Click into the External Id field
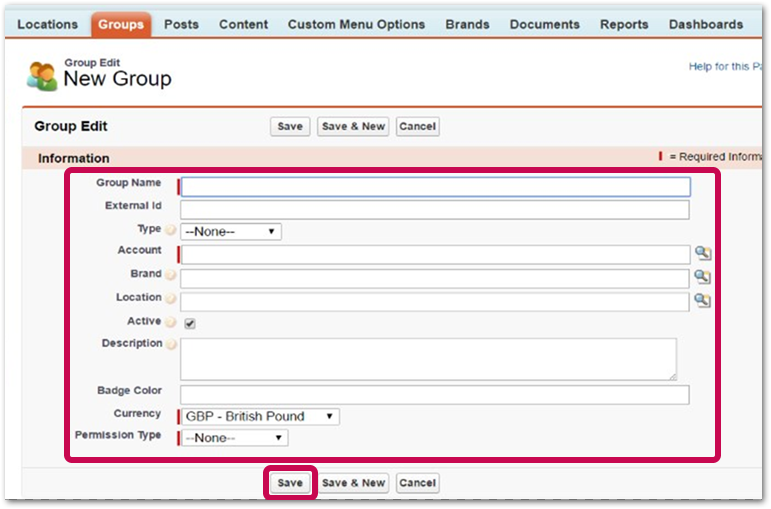771x509 pixels. 435,210
